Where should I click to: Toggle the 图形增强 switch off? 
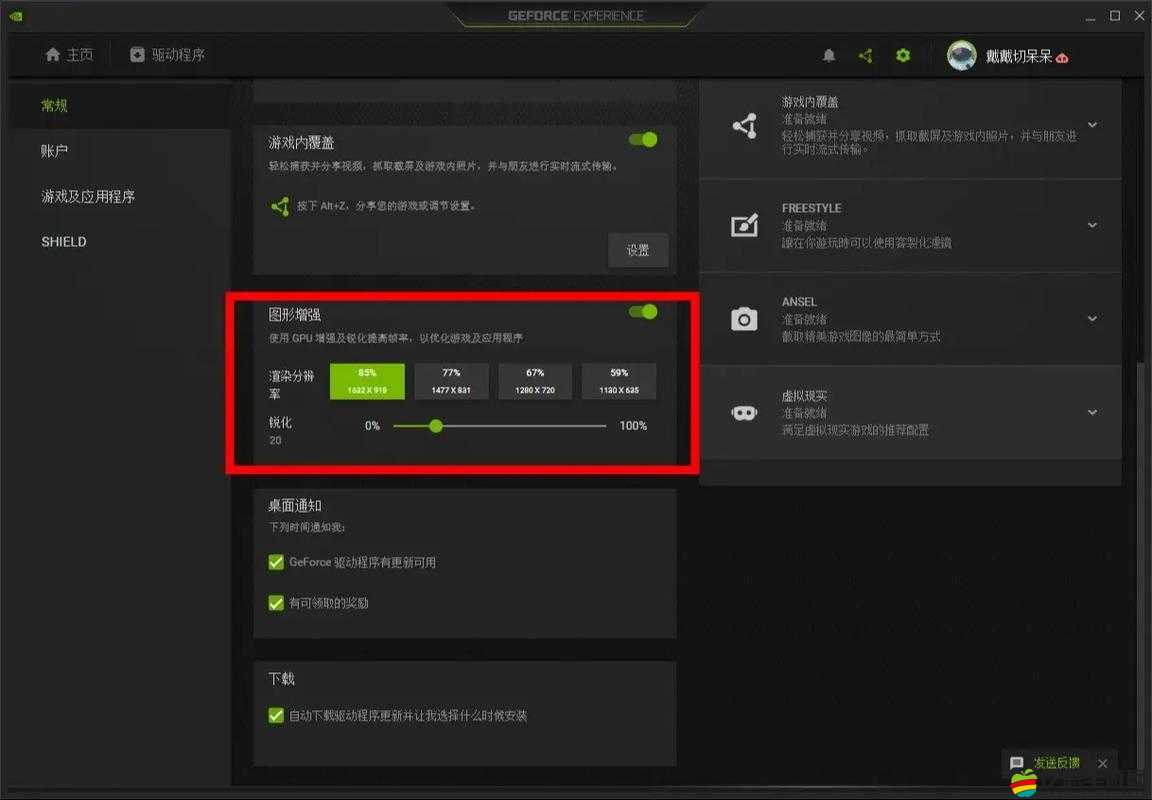pyautogui.click(x=641, y=312)
